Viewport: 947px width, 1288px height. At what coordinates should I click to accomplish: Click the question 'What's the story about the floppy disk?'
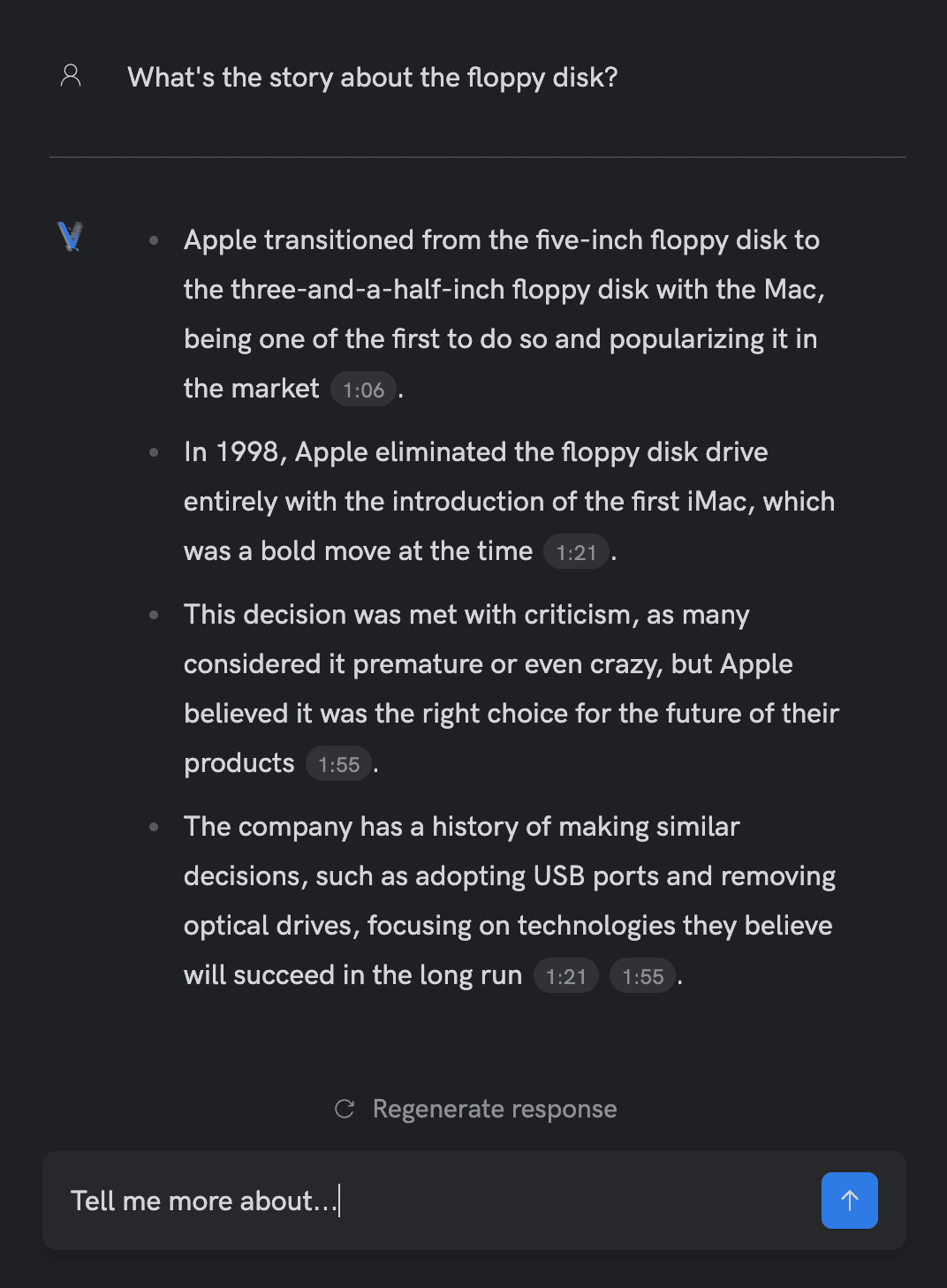372,78
